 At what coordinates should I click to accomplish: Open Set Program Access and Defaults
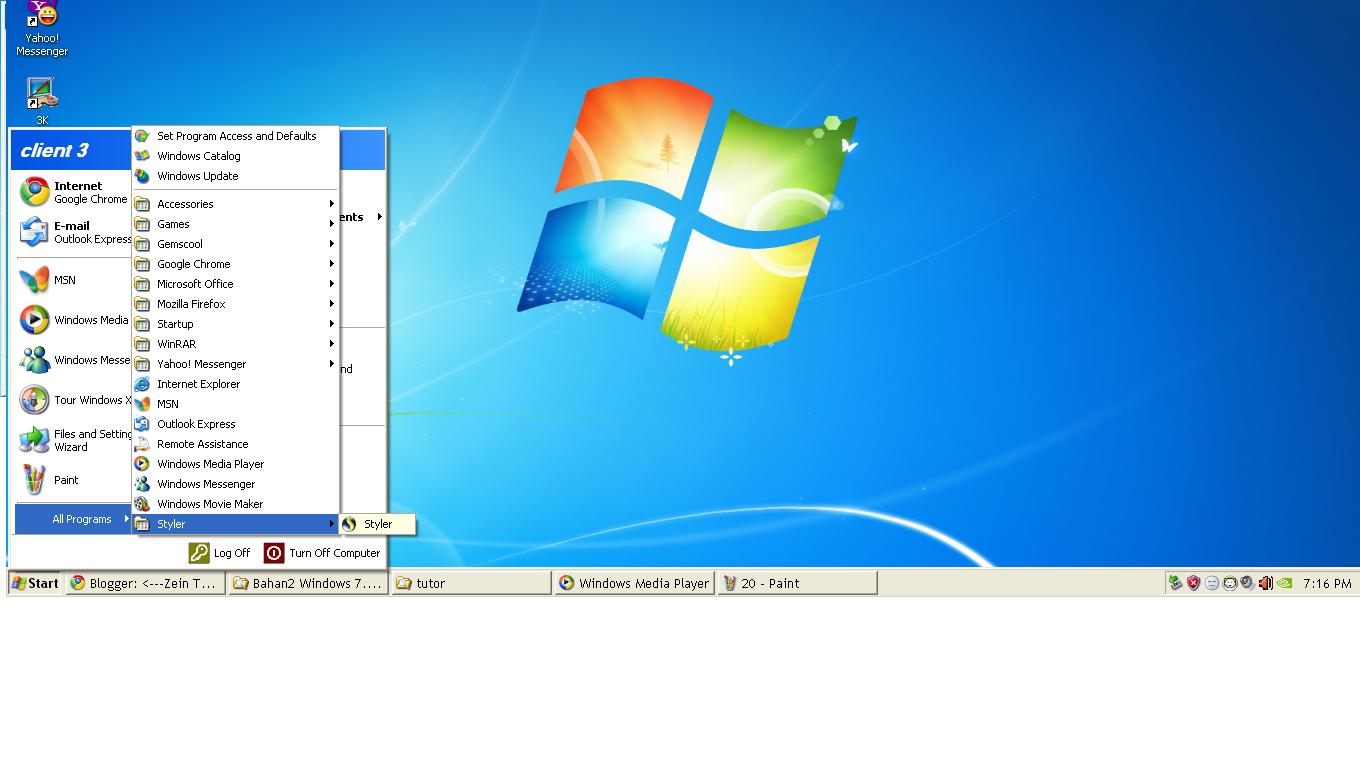click(x=236, y=136)
